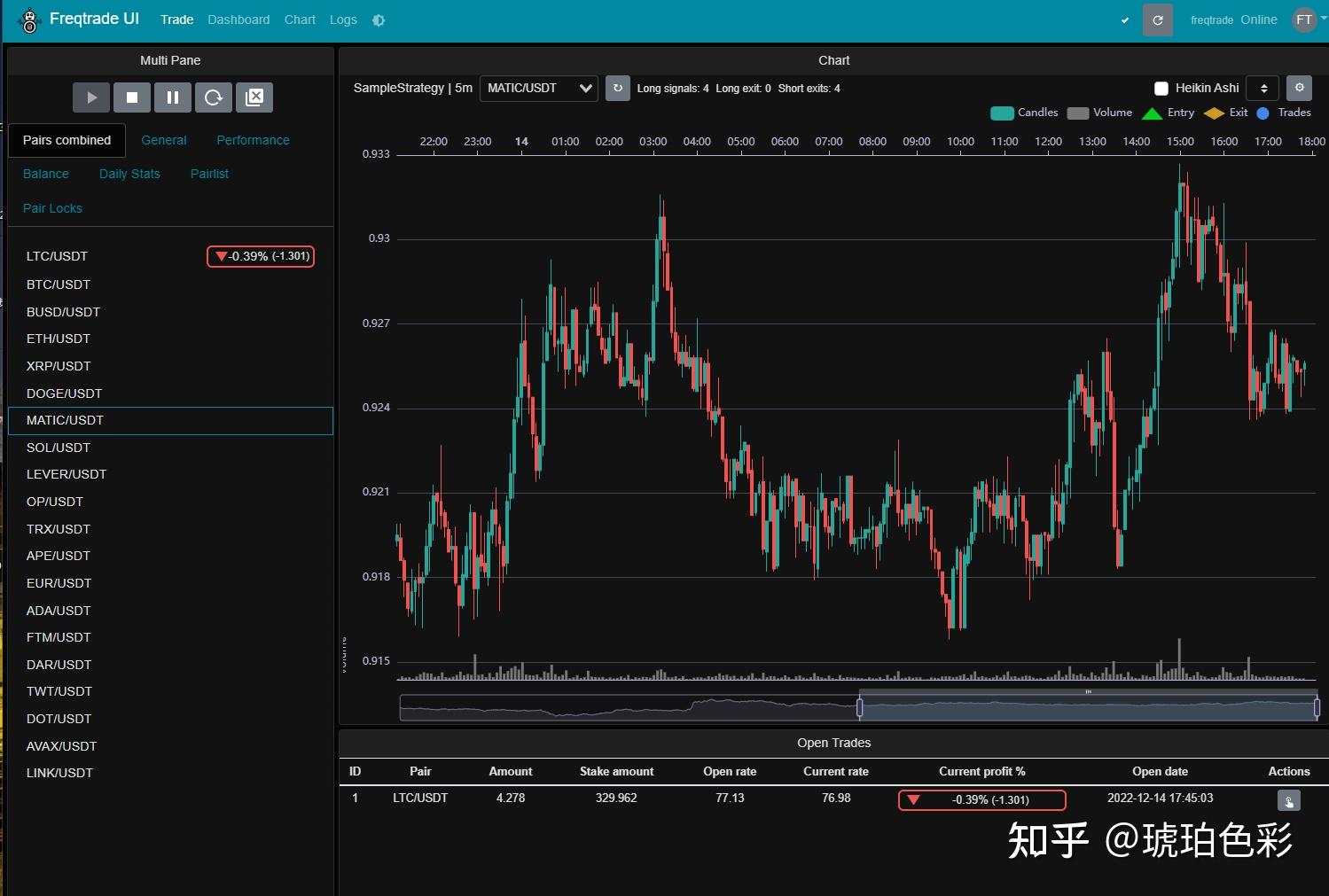
Task: Open the plot config up-down selector
Action: (x=1263, y=88)
